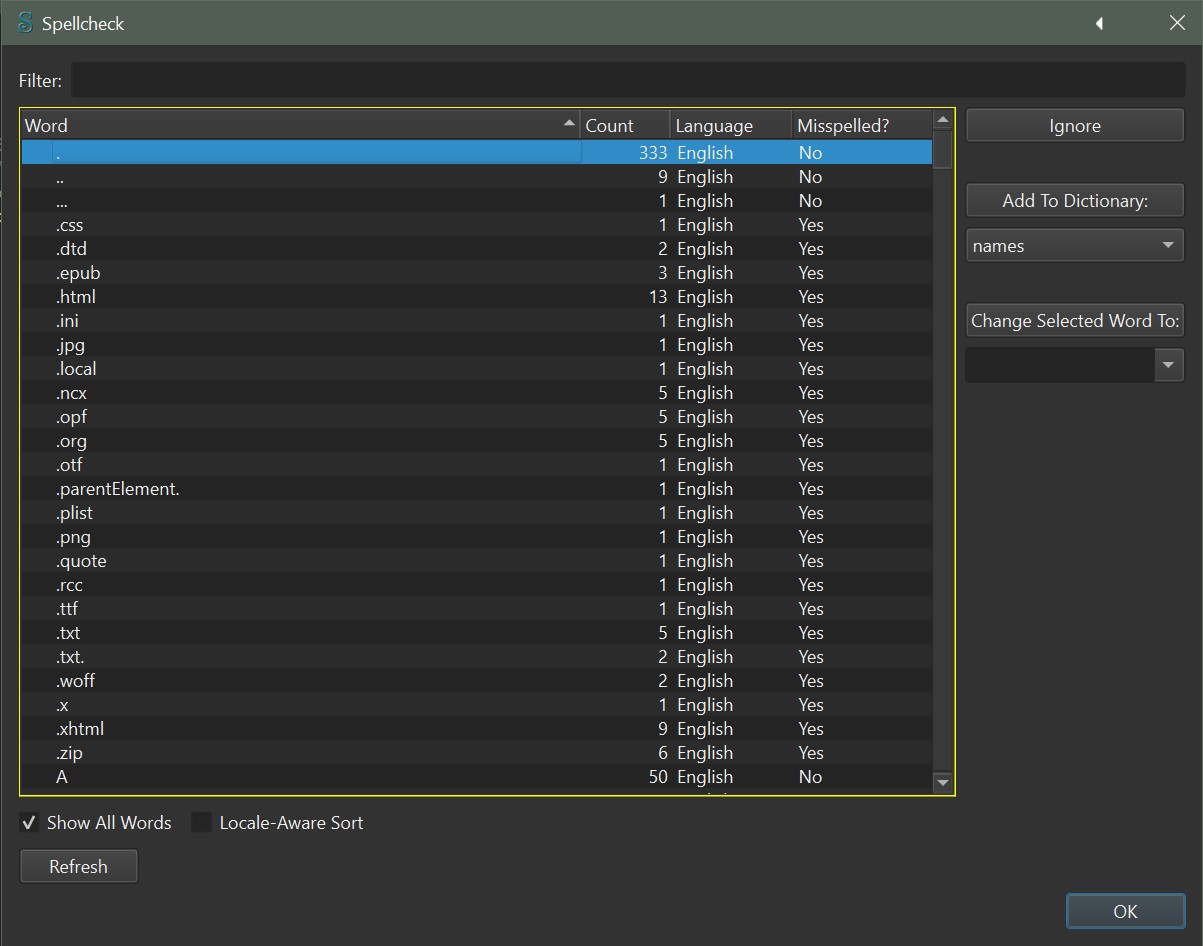This screenshot has width=1203, height=946.
Task: Click Change Selected Word To button
Action: click(x=1075, y=321)
